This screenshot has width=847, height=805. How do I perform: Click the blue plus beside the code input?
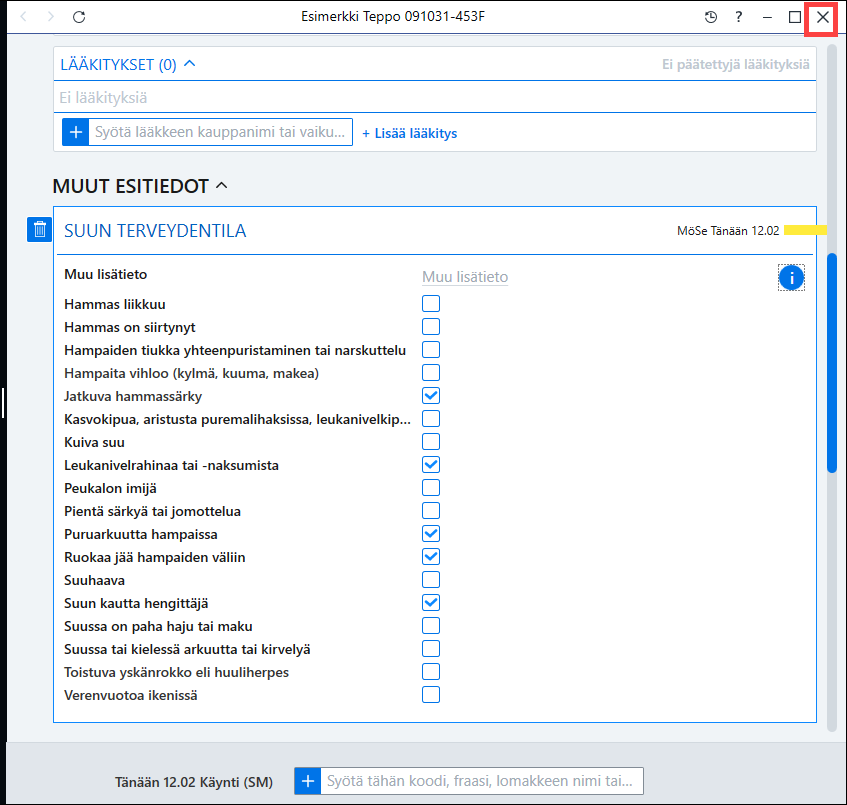tap(308, 781)
